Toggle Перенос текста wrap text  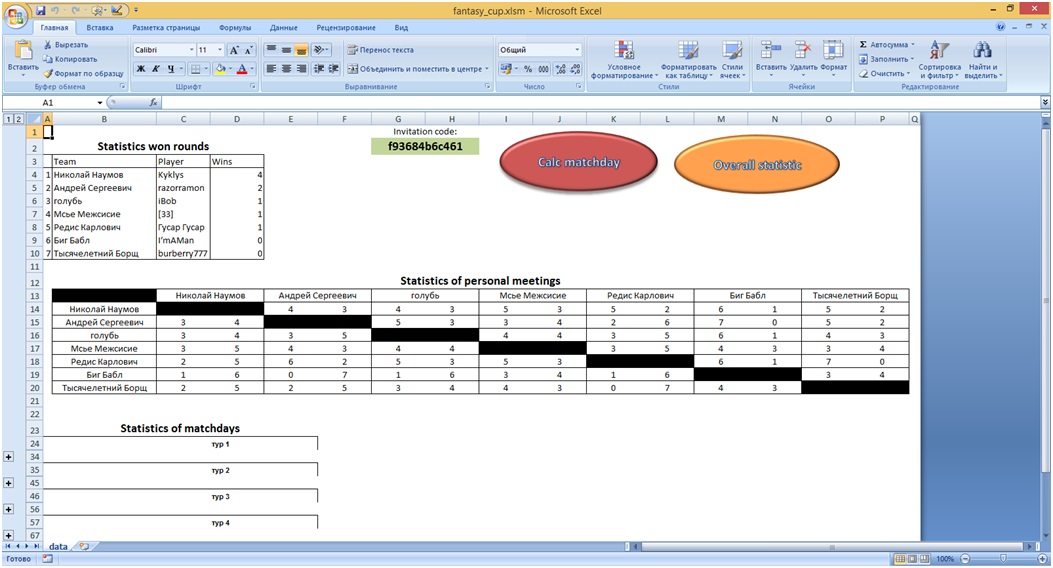click(x=381, y=50)
